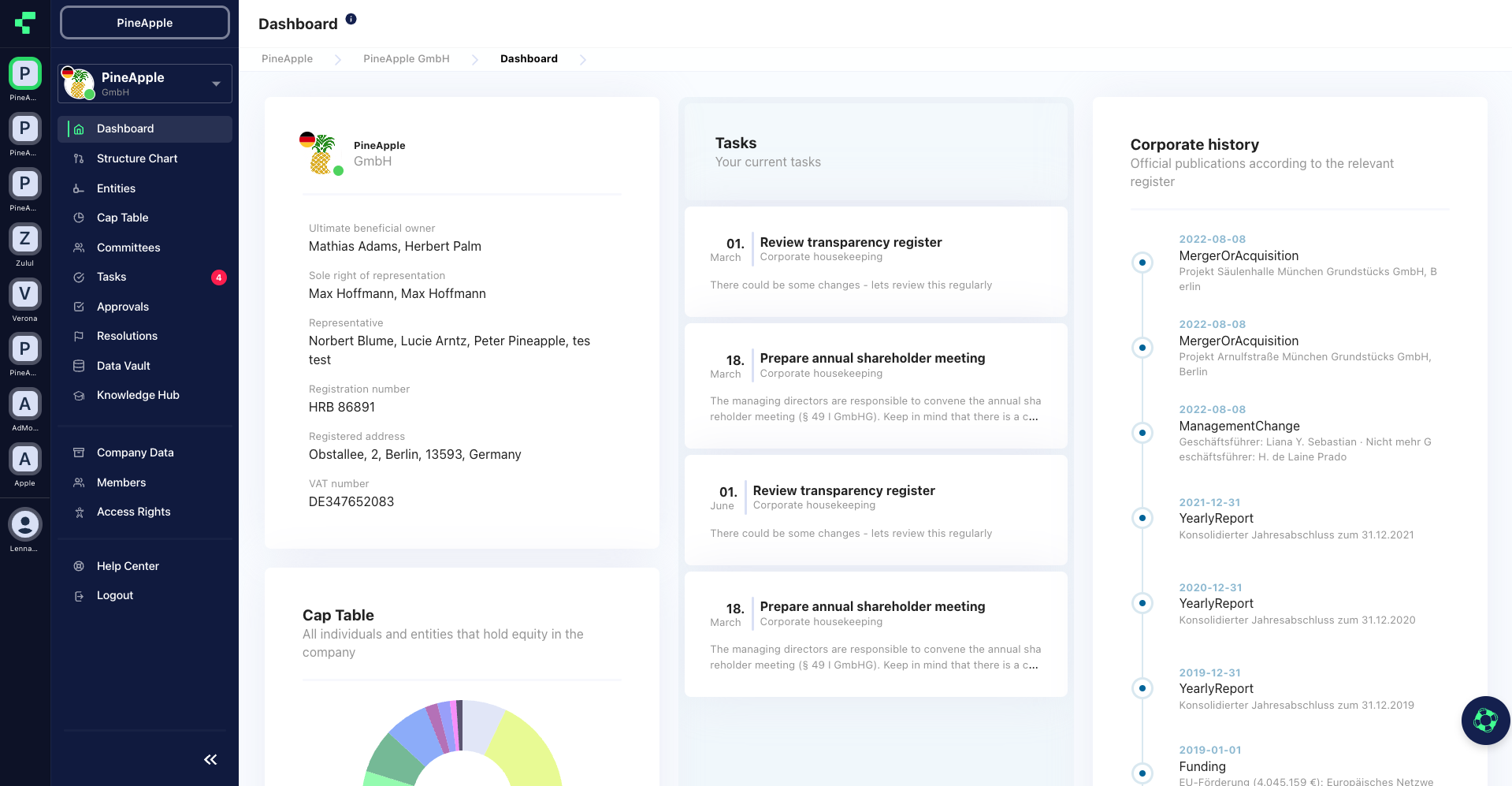The height and width of the screenshot is (786, 1512).
Task: Open the Committees section
Action: [128, 247]
